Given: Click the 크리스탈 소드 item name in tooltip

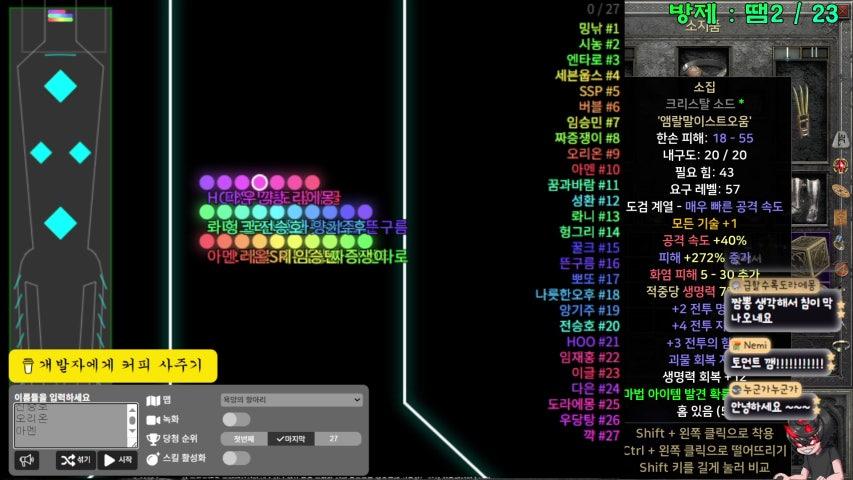Looking at the screenshot, I should pyautogui.click(x=700, y=103).
